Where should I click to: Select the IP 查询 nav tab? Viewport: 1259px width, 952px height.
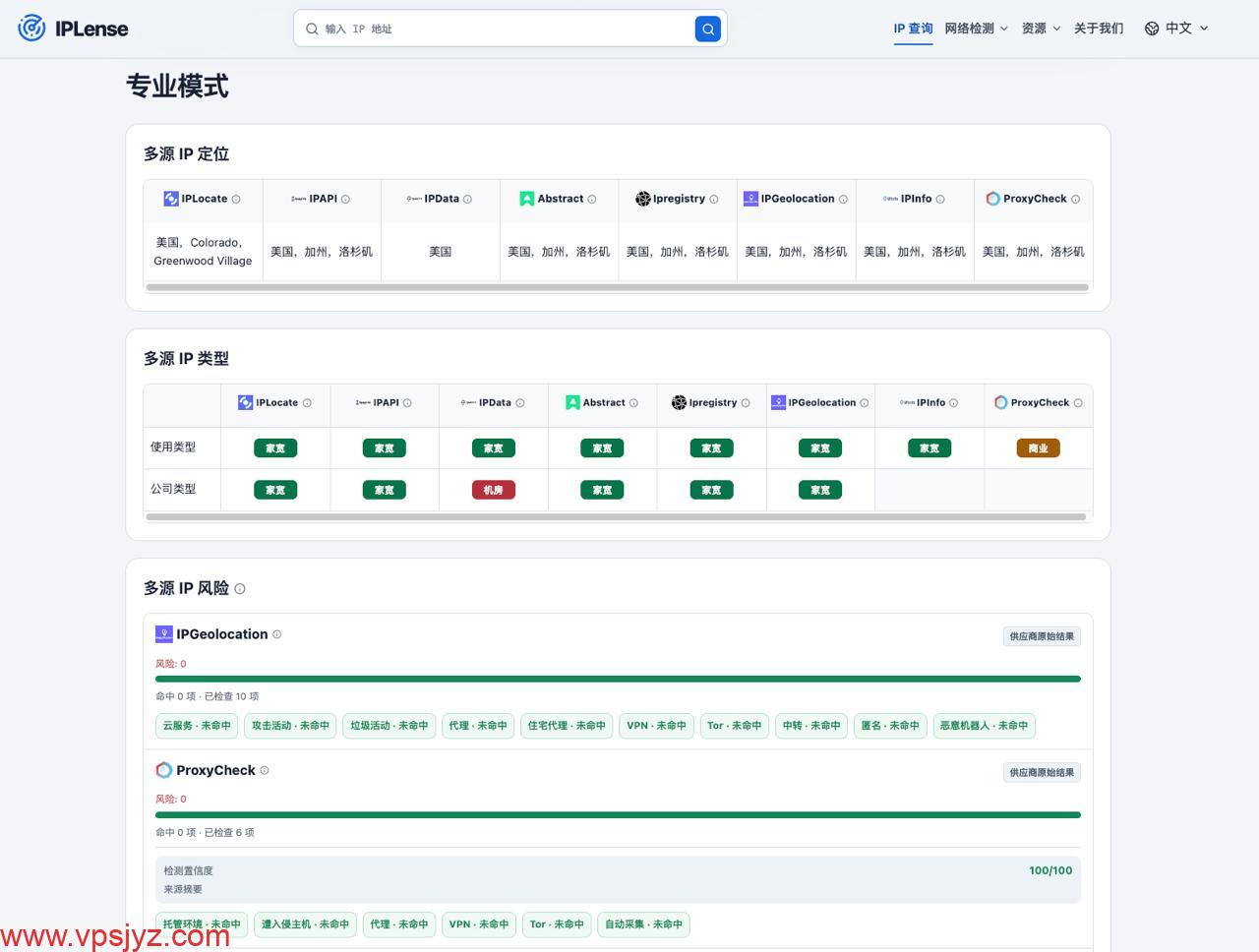(x=913, y=29)
